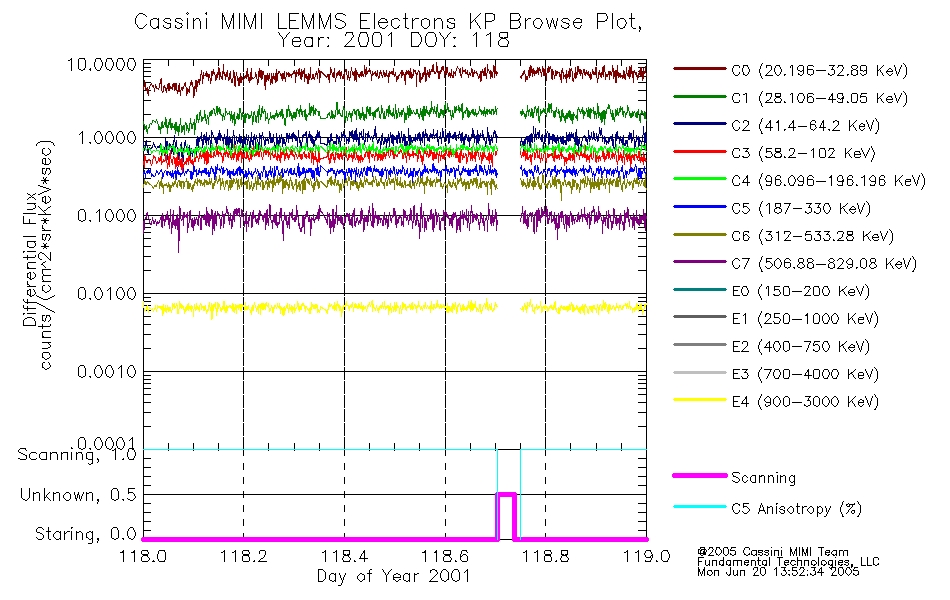Select the E0 (150–200 KeV) legend label
The image size is (950, 600).
click(800, 291)
